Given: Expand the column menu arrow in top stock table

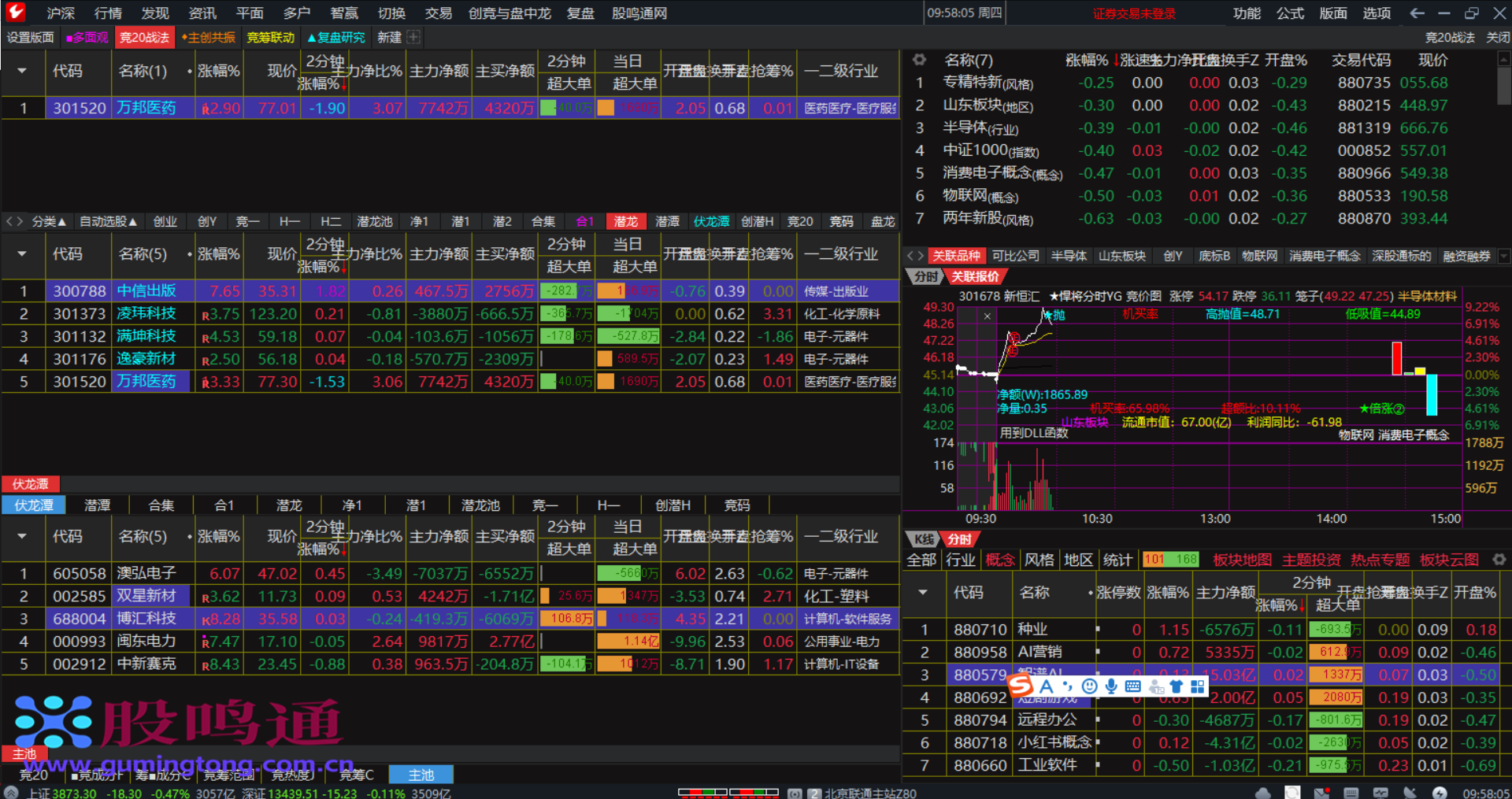Looking at the screenshot, I should 22,71.
